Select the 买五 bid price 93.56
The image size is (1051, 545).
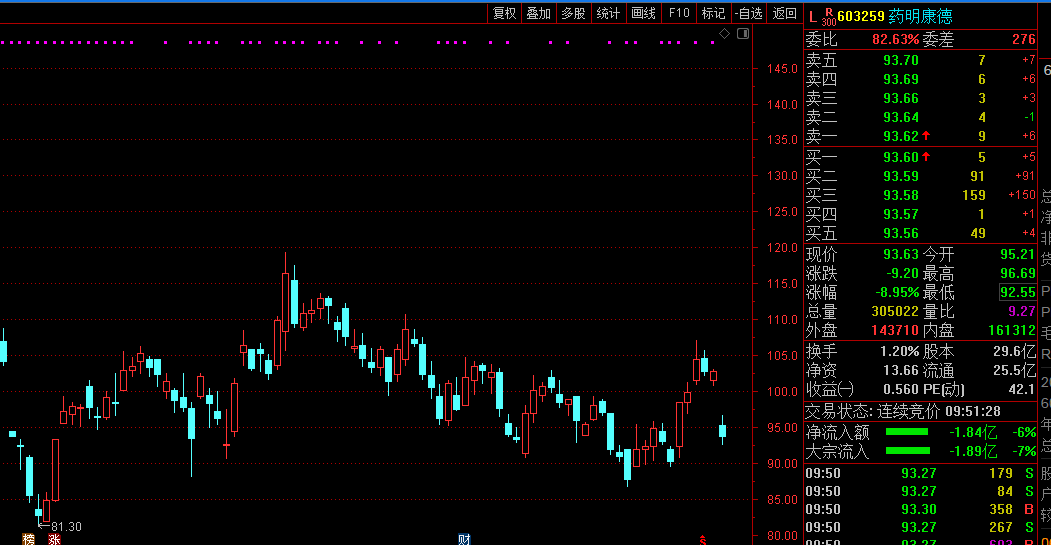click(901, 233)
